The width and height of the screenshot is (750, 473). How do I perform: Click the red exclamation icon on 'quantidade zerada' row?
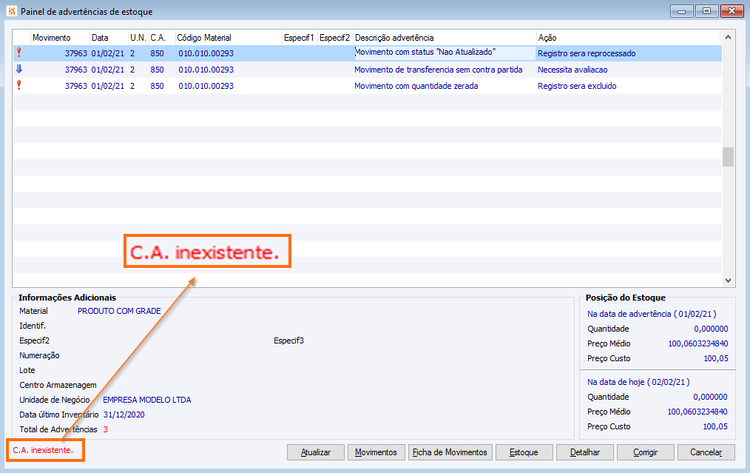click(x=19, y=85)
